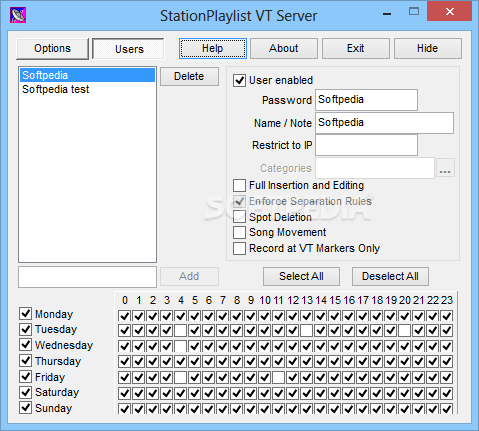
Task: Click Deselect All hours button
Action: pos(390,276)
